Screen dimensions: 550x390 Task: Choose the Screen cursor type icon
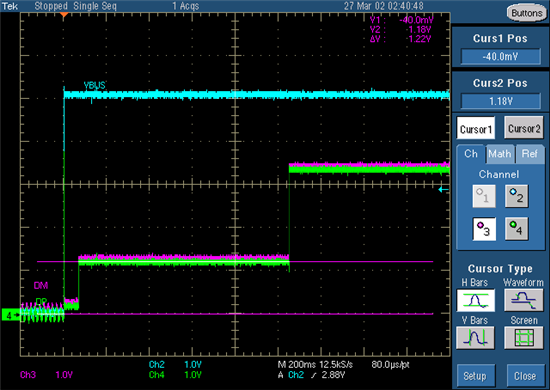click(x=524, y=338)
